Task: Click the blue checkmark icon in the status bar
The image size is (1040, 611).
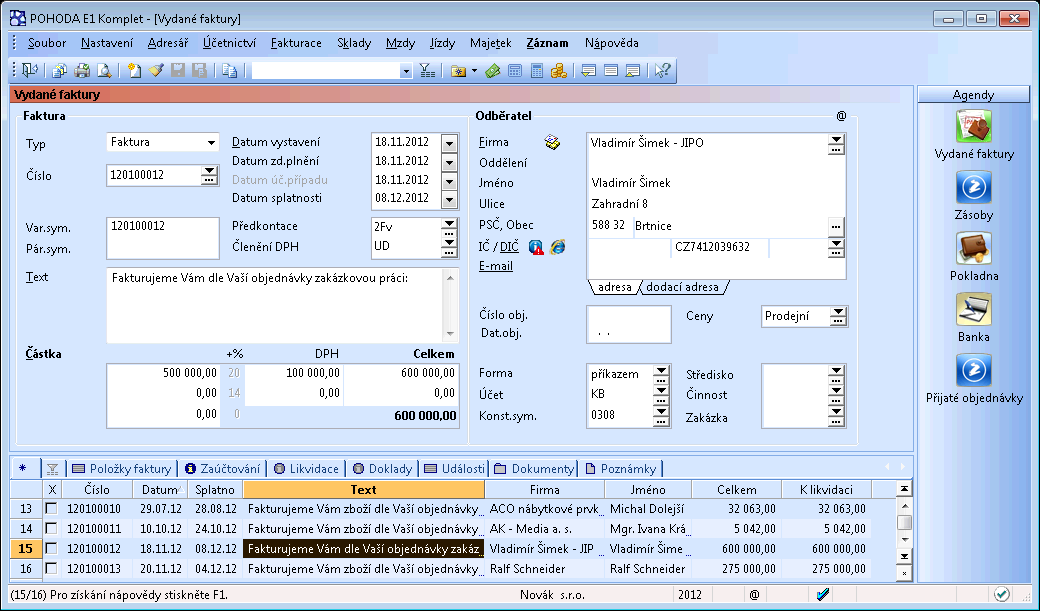Action: pyautogui.click(x=822, y=594)
